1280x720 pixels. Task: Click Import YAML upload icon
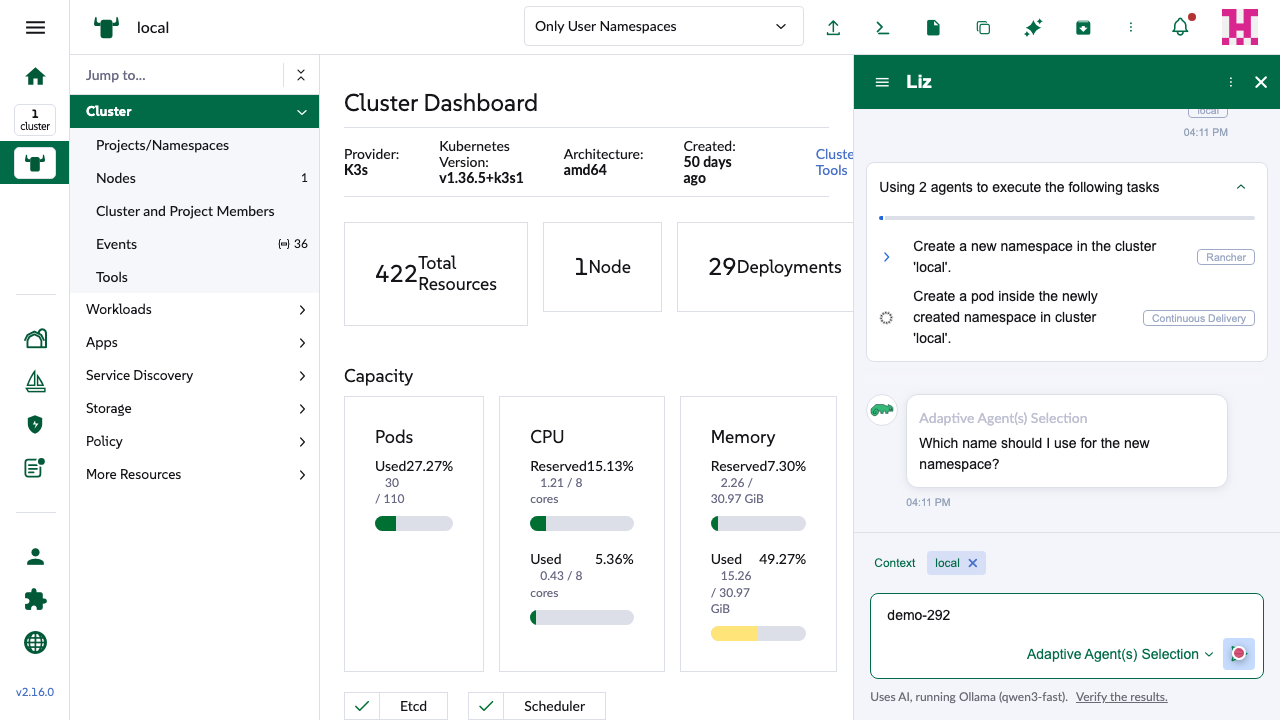click(x=833, y=28)
